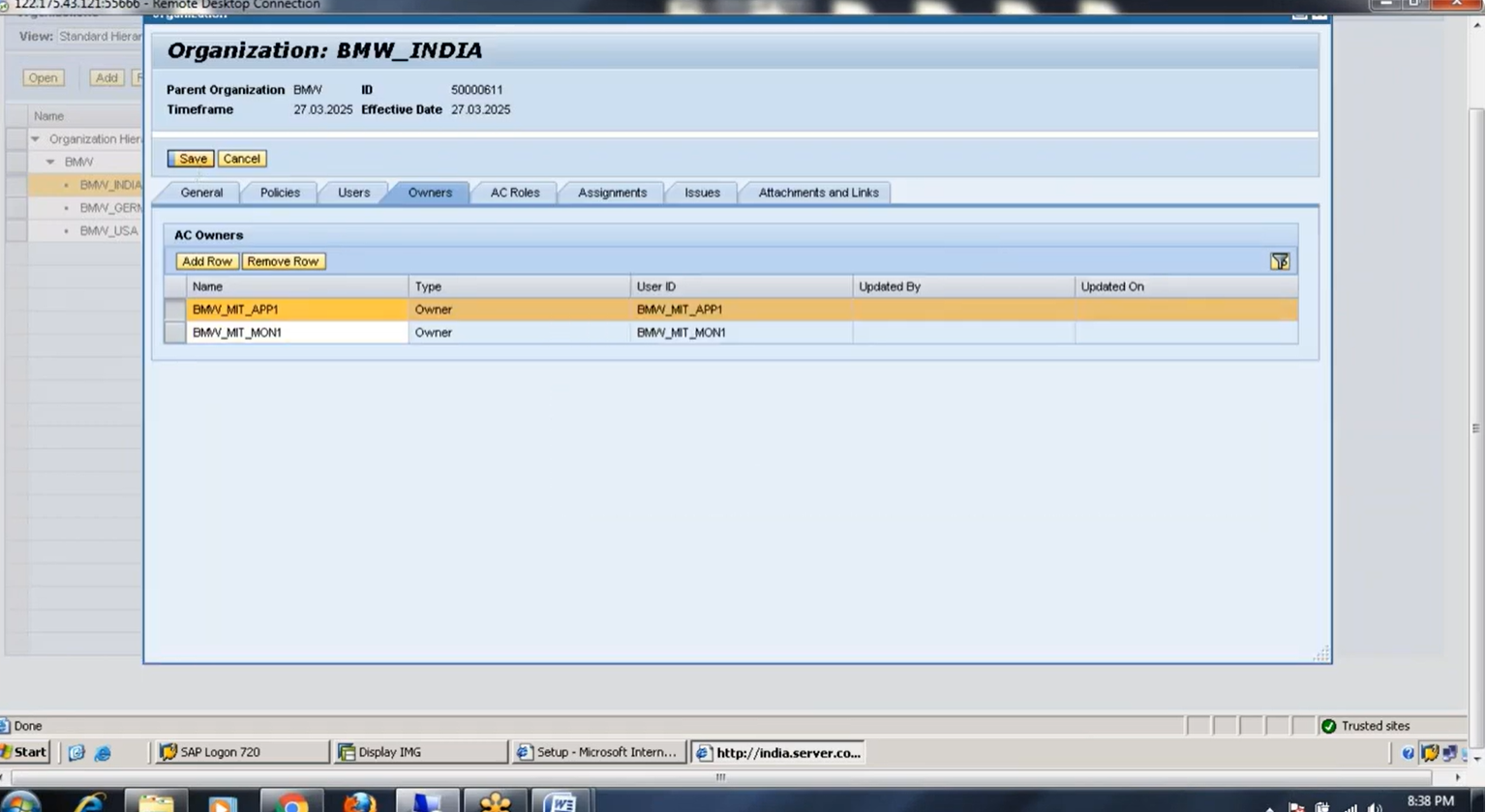The height and width of the screenshot is (812, 1486).
Task: Switch to Display IMG taskbar window
Action: click(420, 752)
